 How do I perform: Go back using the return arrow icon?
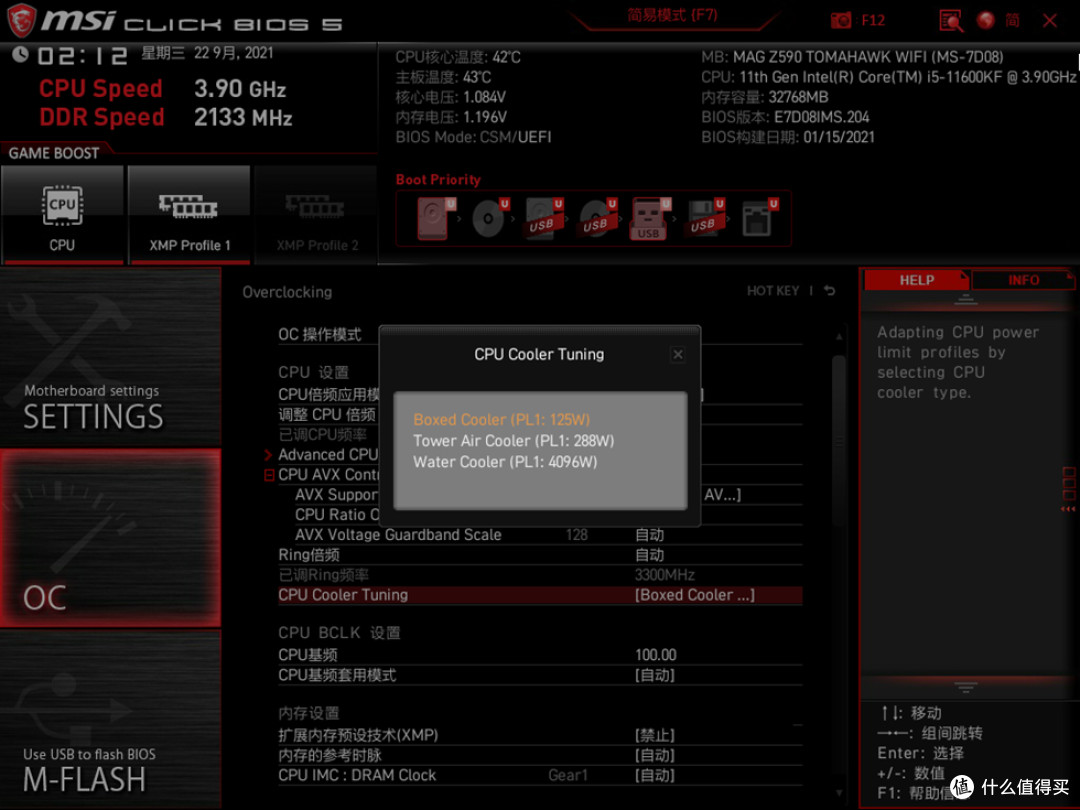[x=830, y=291]
